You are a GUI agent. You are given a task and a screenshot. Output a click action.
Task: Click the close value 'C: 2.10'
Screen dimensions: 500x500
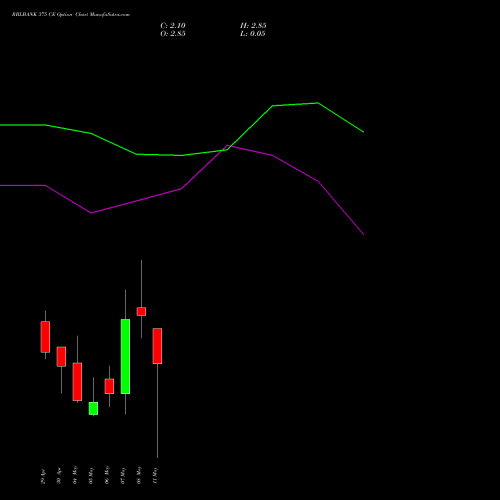tap(173, 26)
